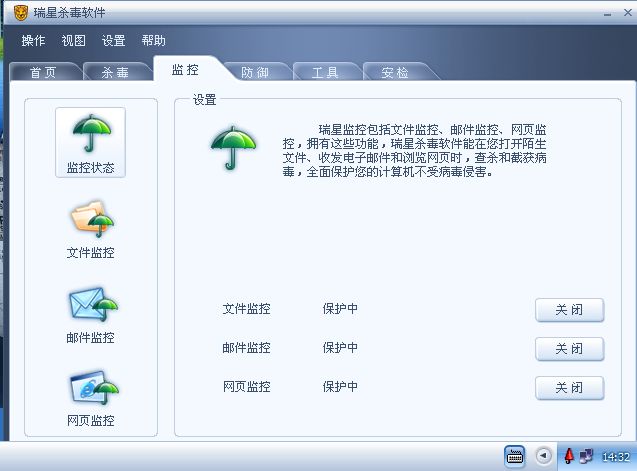Click the network computers tray icon
The width and height of the screenshot is (637, 471).
tap(586, 456)
